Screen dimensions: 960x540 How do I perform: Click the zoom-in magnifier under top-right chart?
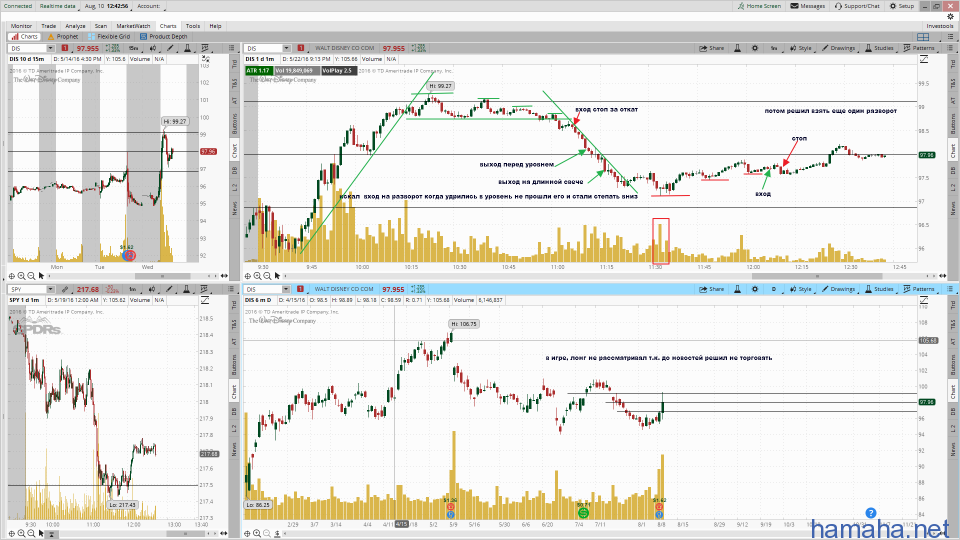(257, 276)
